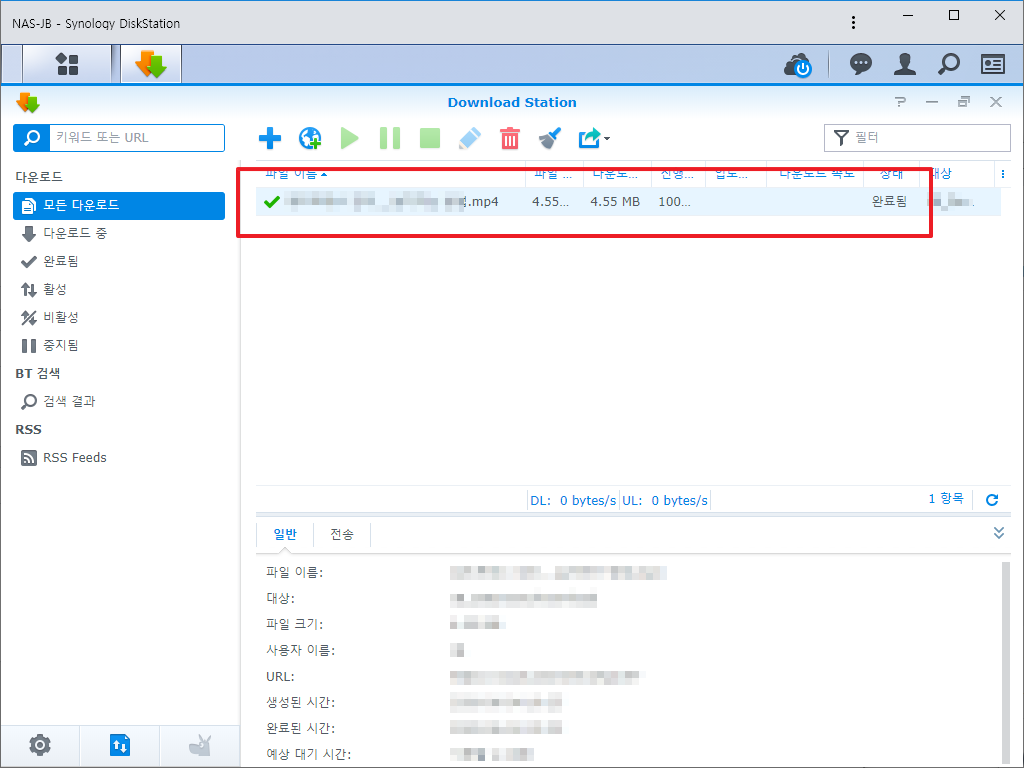
Task: Collapse the details panel with double chevron
Action: coord(999,533)
